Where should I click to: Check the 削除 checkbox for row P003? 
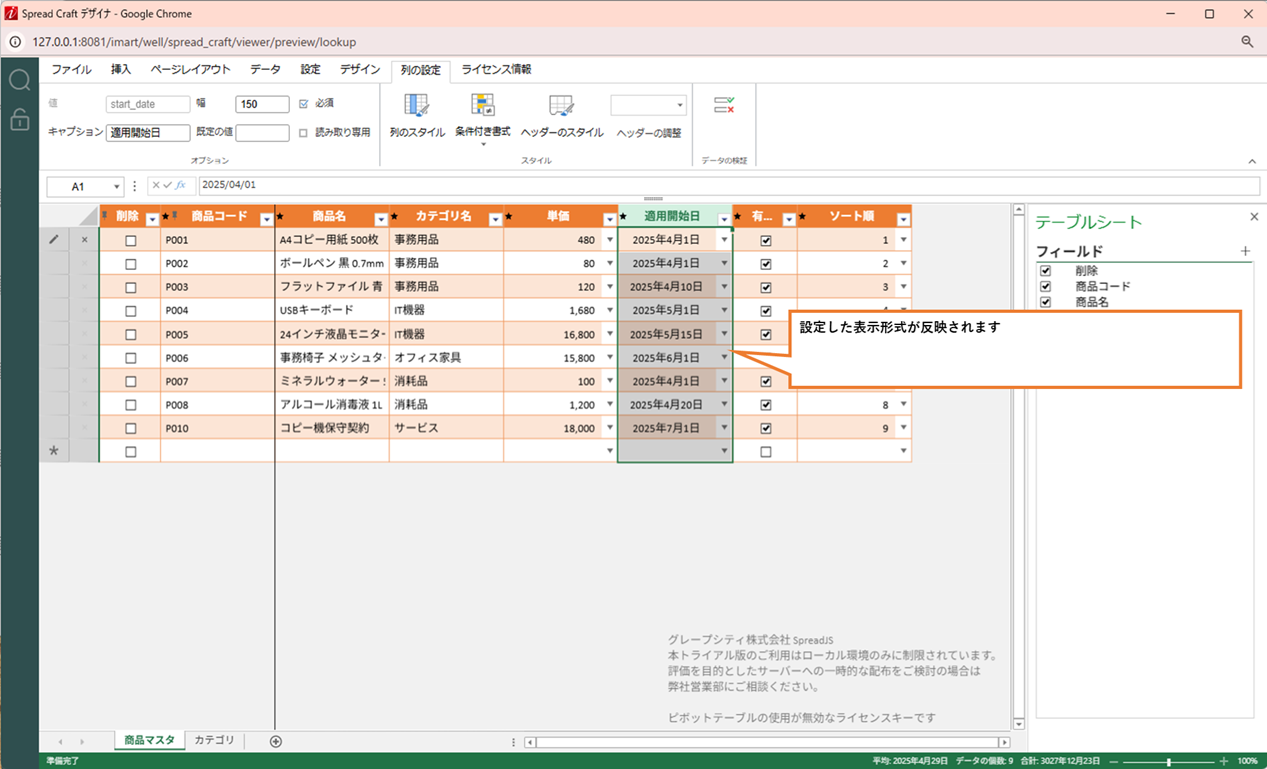[131, 288]
